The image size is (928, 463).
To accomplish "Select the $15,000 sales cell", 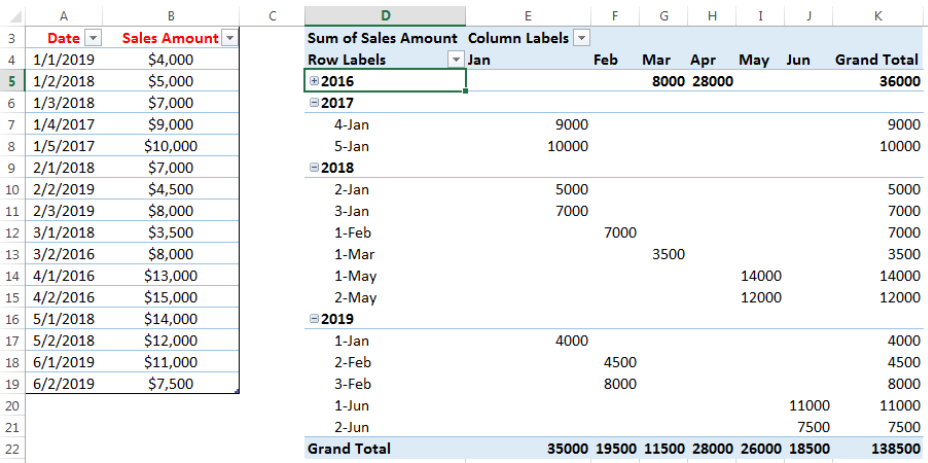I will pos(170,297).
